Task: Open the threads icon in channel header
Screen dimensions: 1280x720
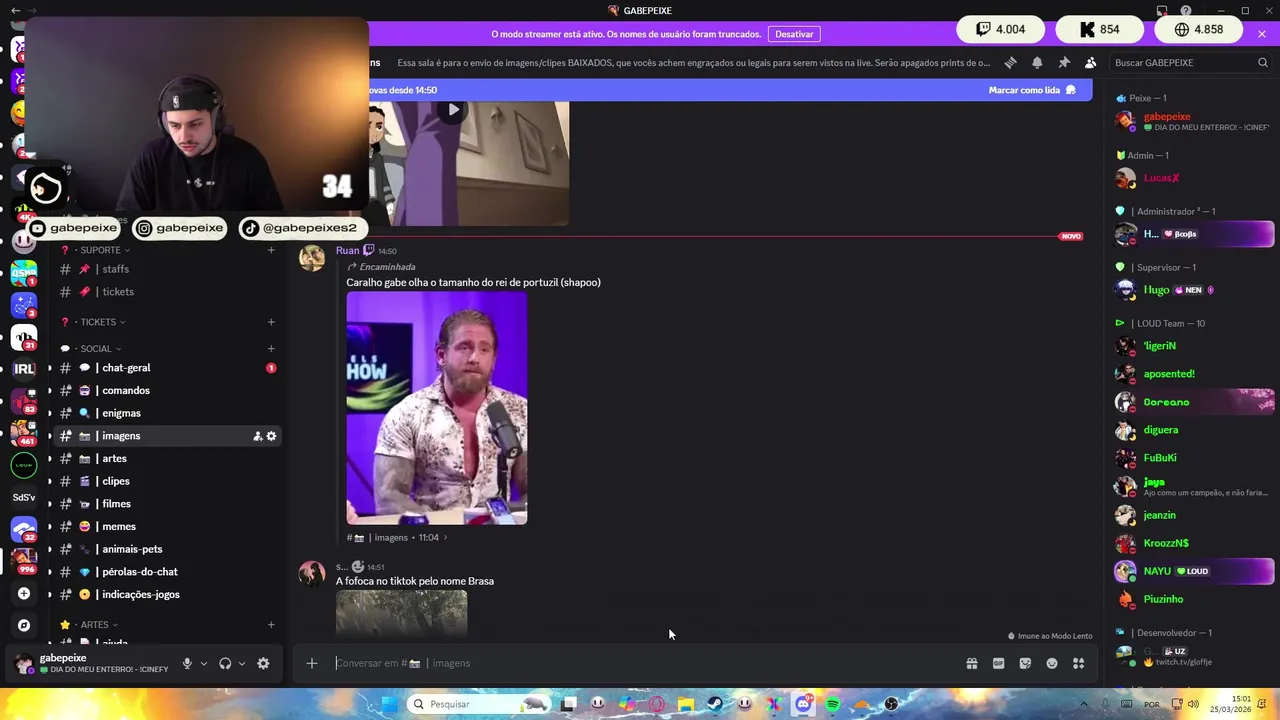Action: (x=1010, y=62)
